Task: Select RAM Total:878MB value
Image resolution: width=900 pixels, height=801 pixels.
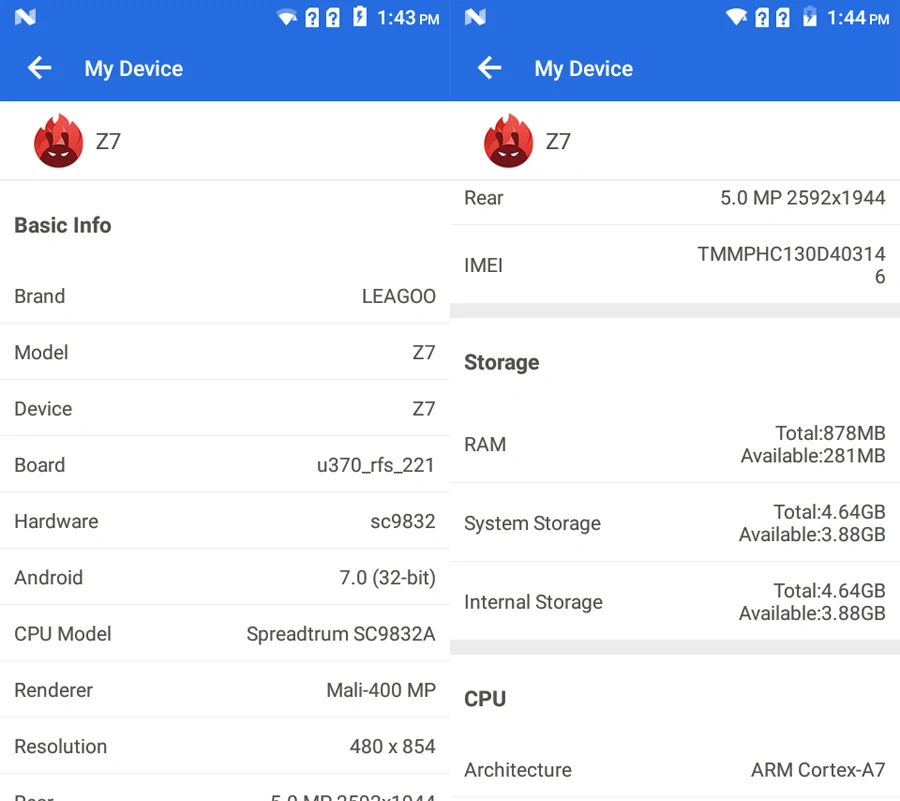Action: click(831, 433)
